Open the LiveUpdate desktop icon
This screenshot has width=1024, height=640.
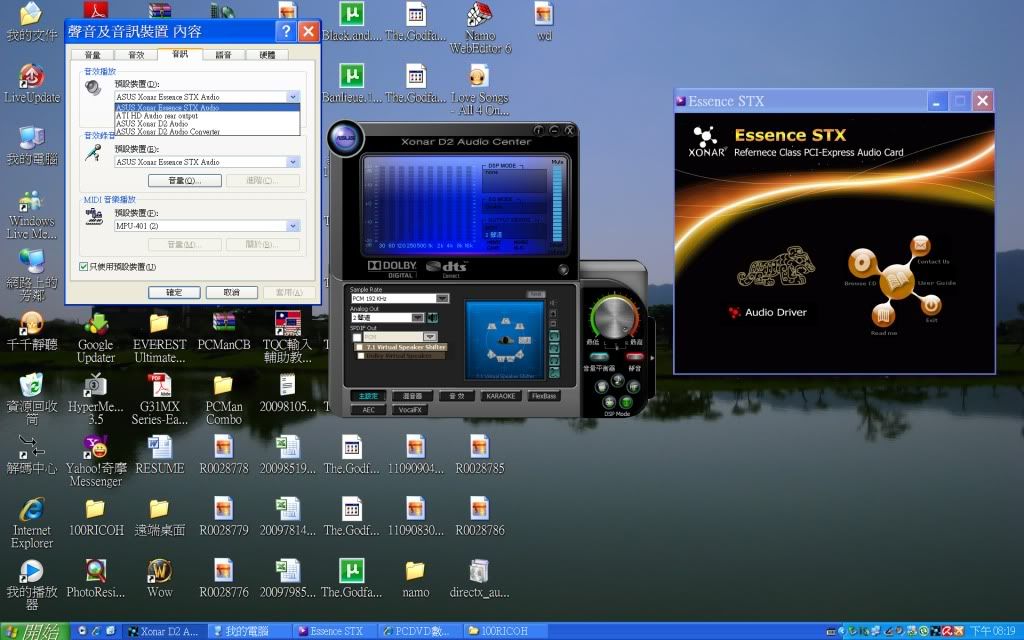click(31, 84)
